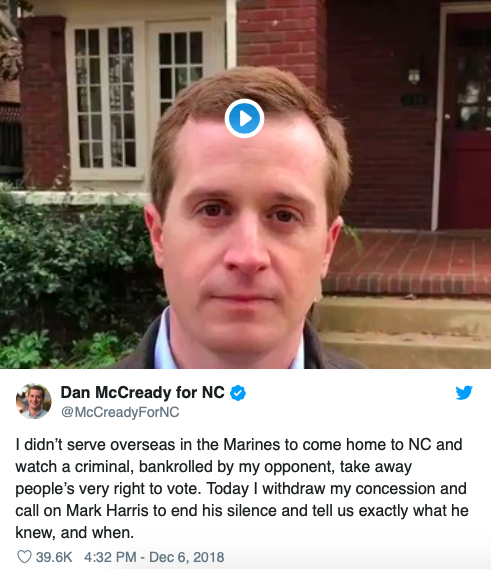This screenshot has height=569, width=491.
Task: Click the stone steps in the video frame
Action: [403, 330]
